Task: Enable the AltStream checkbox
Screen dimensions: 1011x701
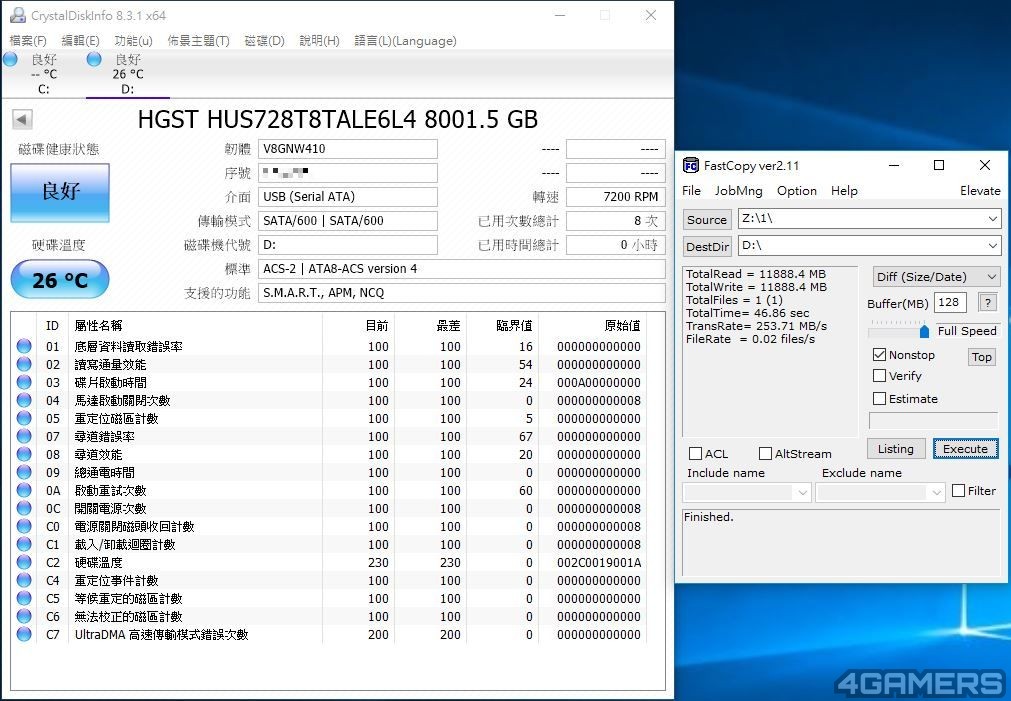Action: click(765, 453)
